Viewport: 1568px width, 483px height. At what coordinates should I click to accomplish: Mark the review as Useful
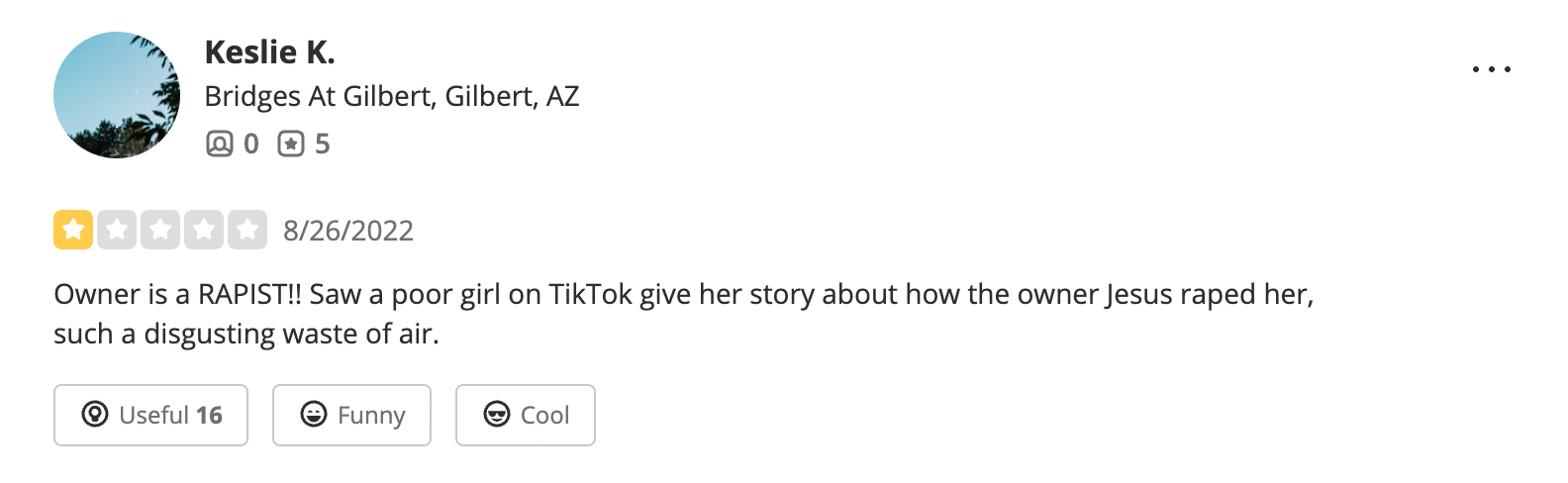pos(150,415)
